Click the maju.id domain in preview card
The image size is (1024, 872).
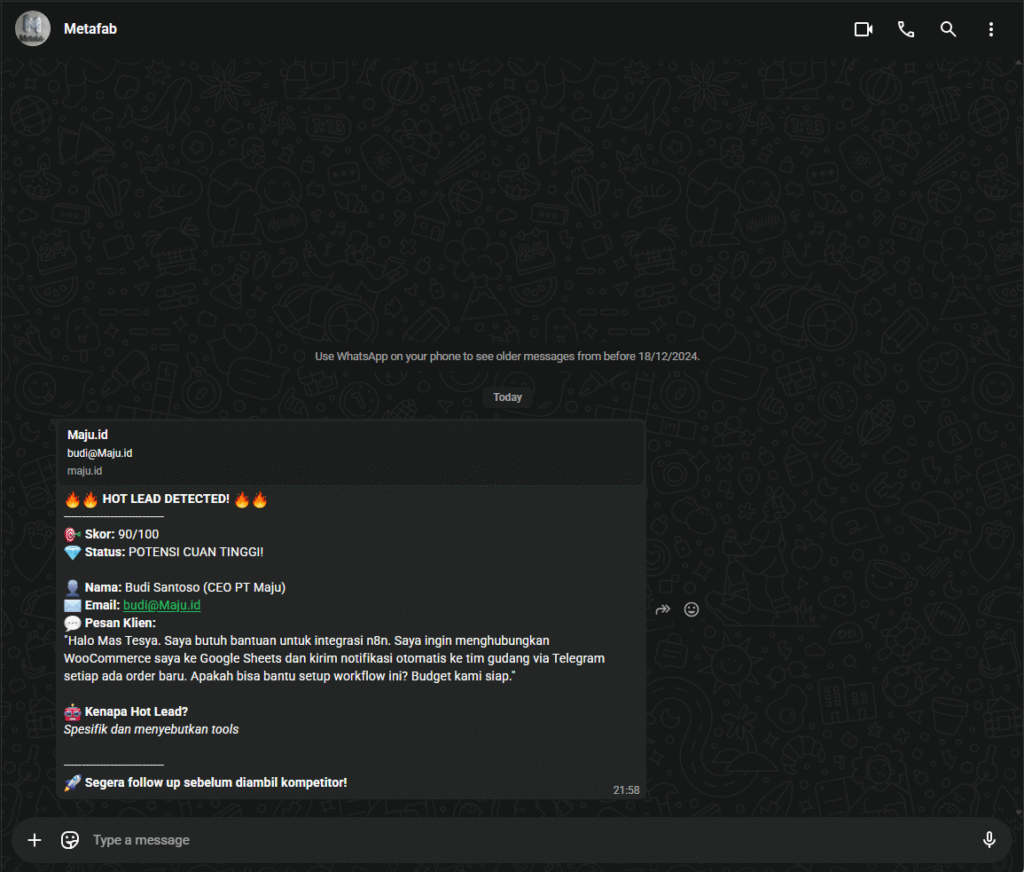85,470
